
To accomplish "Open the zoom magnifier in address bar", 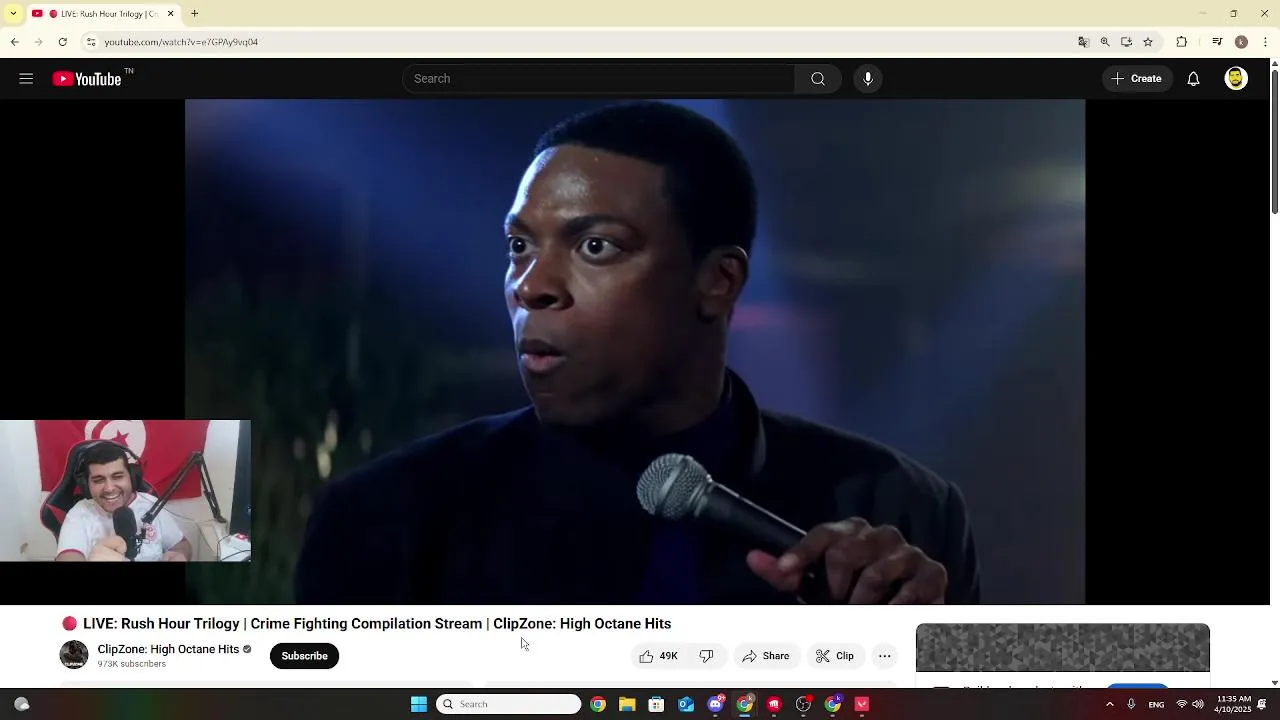I will point(1105,42).
